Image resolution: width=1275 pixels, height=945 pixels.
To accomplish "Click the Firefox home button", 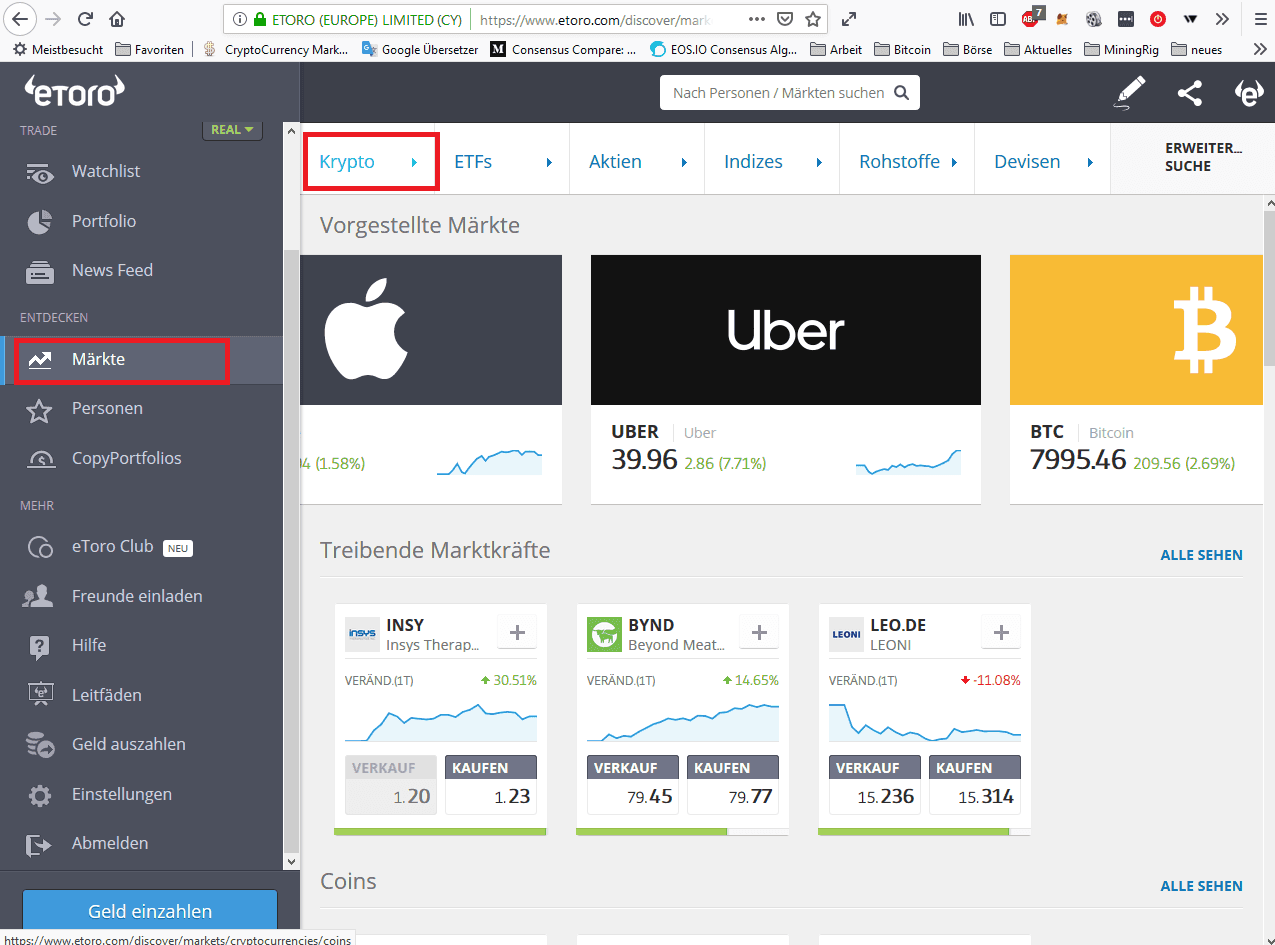I will coord(117,18).
